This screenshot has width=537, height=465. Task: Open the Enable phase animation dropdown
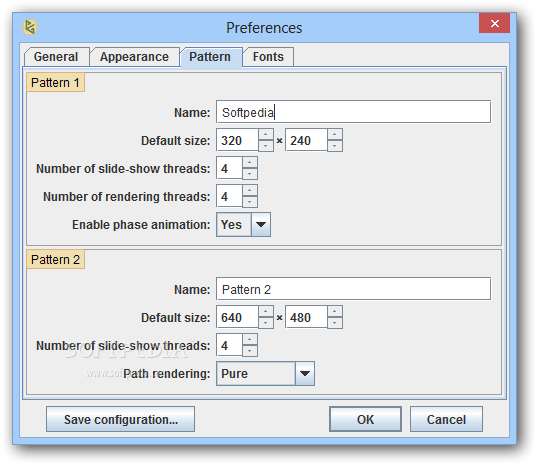tap(261, 225)
